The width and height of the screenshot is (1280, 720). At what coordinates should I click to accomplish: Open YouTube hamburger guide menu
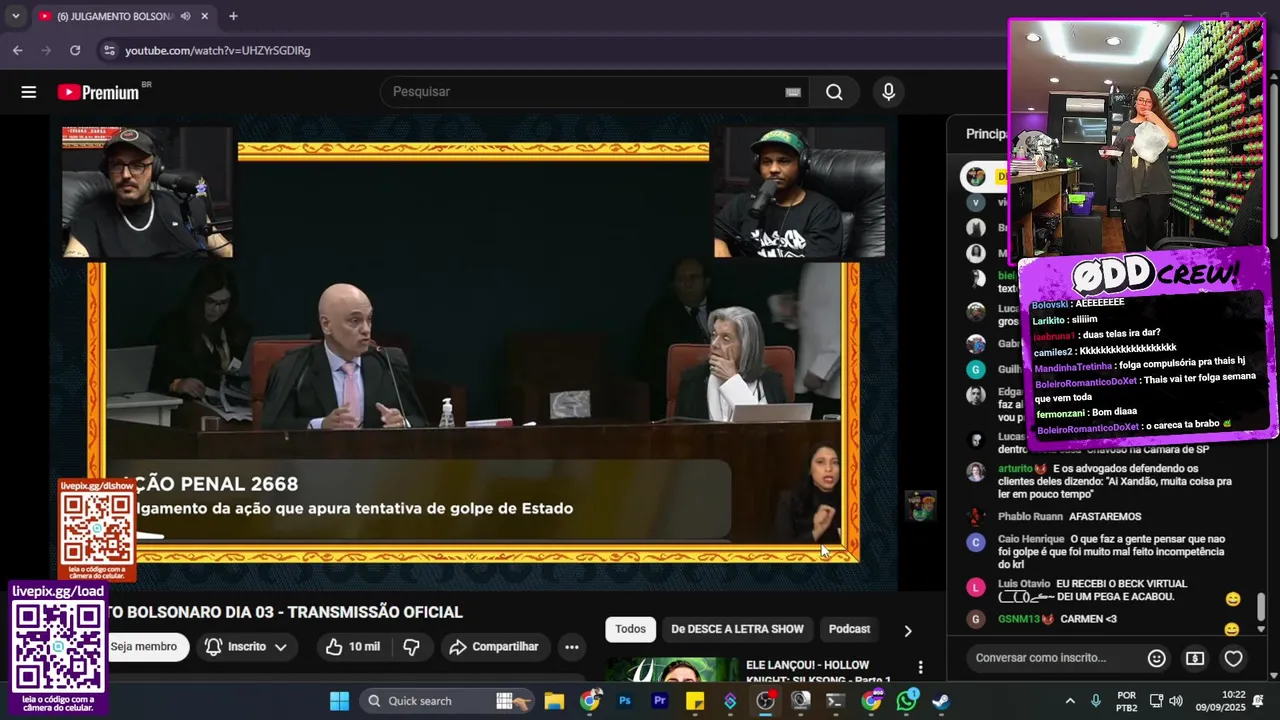[29, 92]
